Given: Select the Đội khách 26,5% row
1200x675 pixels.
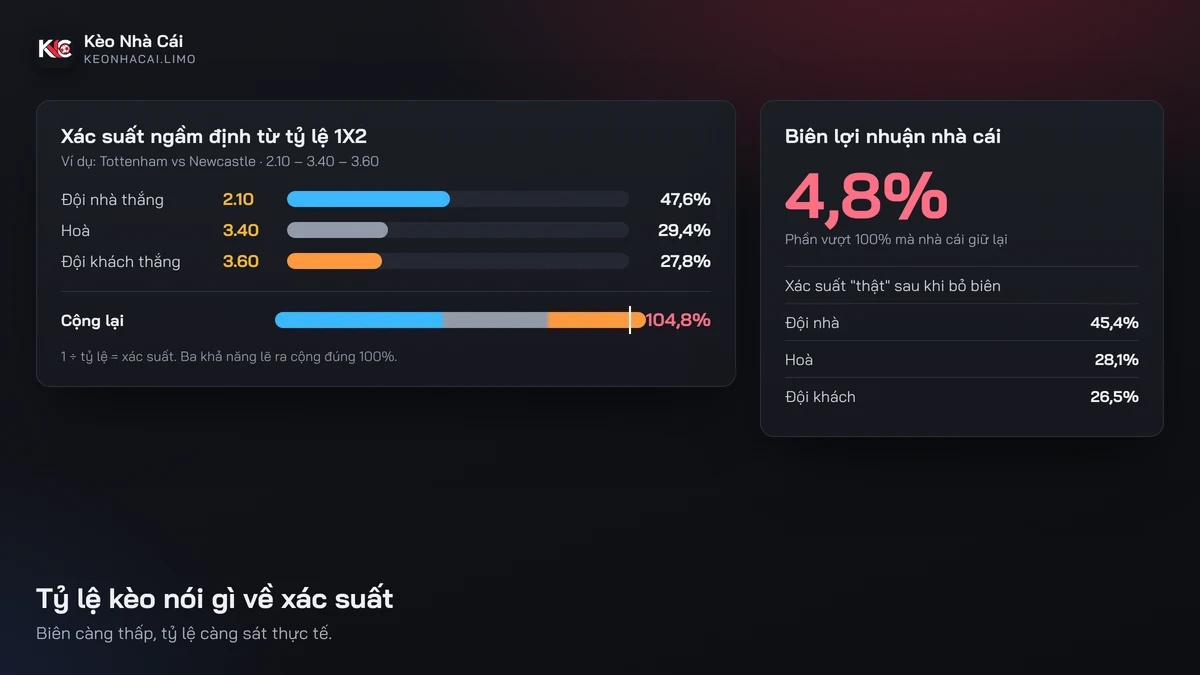Looking at the screenshot, I should coord(962,396).
